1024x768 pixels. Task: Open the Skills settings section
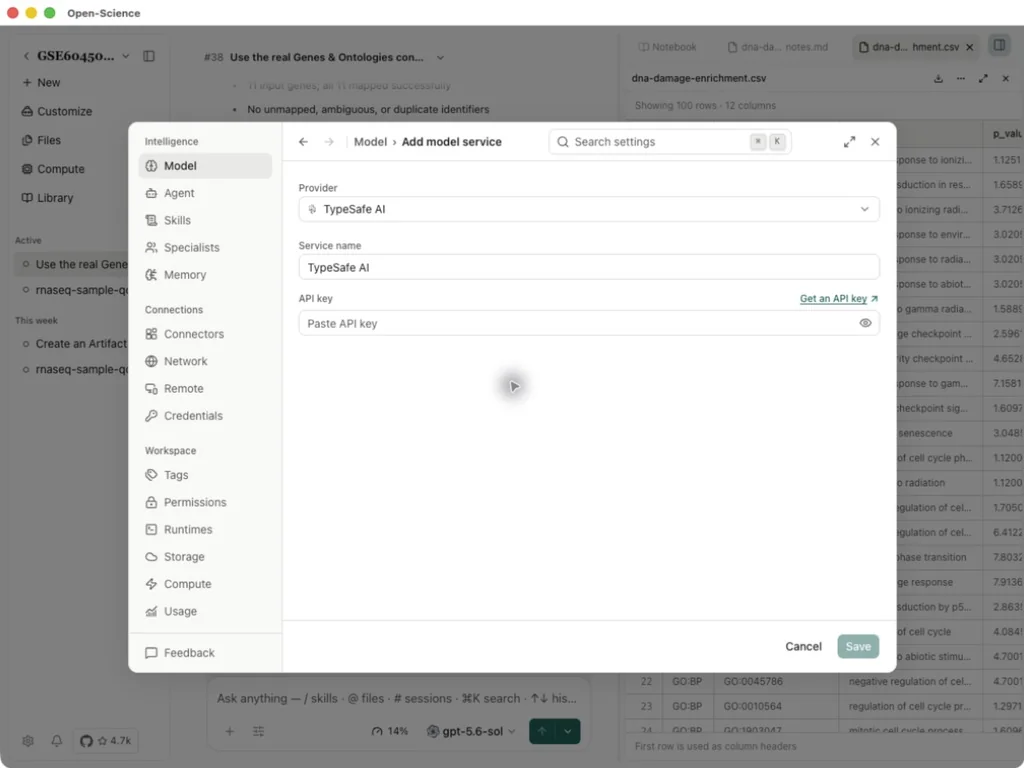coord(205,221)
